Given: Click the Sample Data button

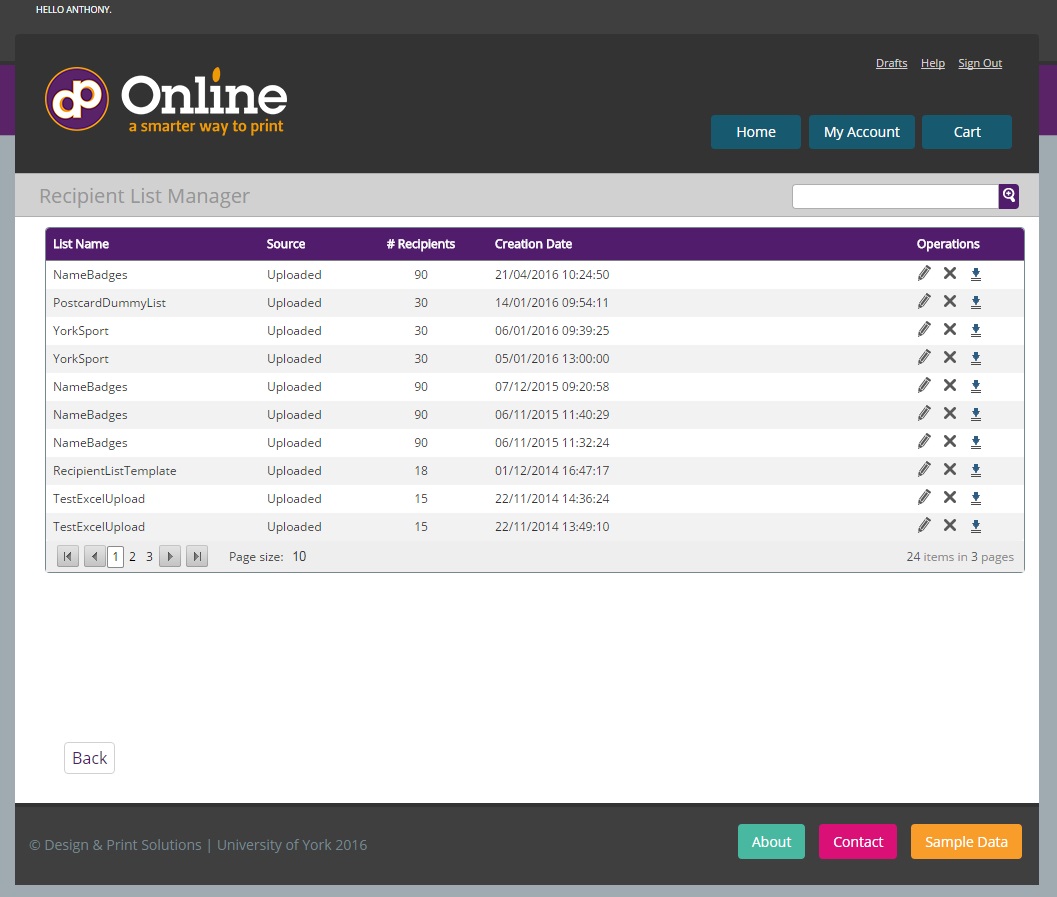Looking at the screenshot, I should click(966, 842).
